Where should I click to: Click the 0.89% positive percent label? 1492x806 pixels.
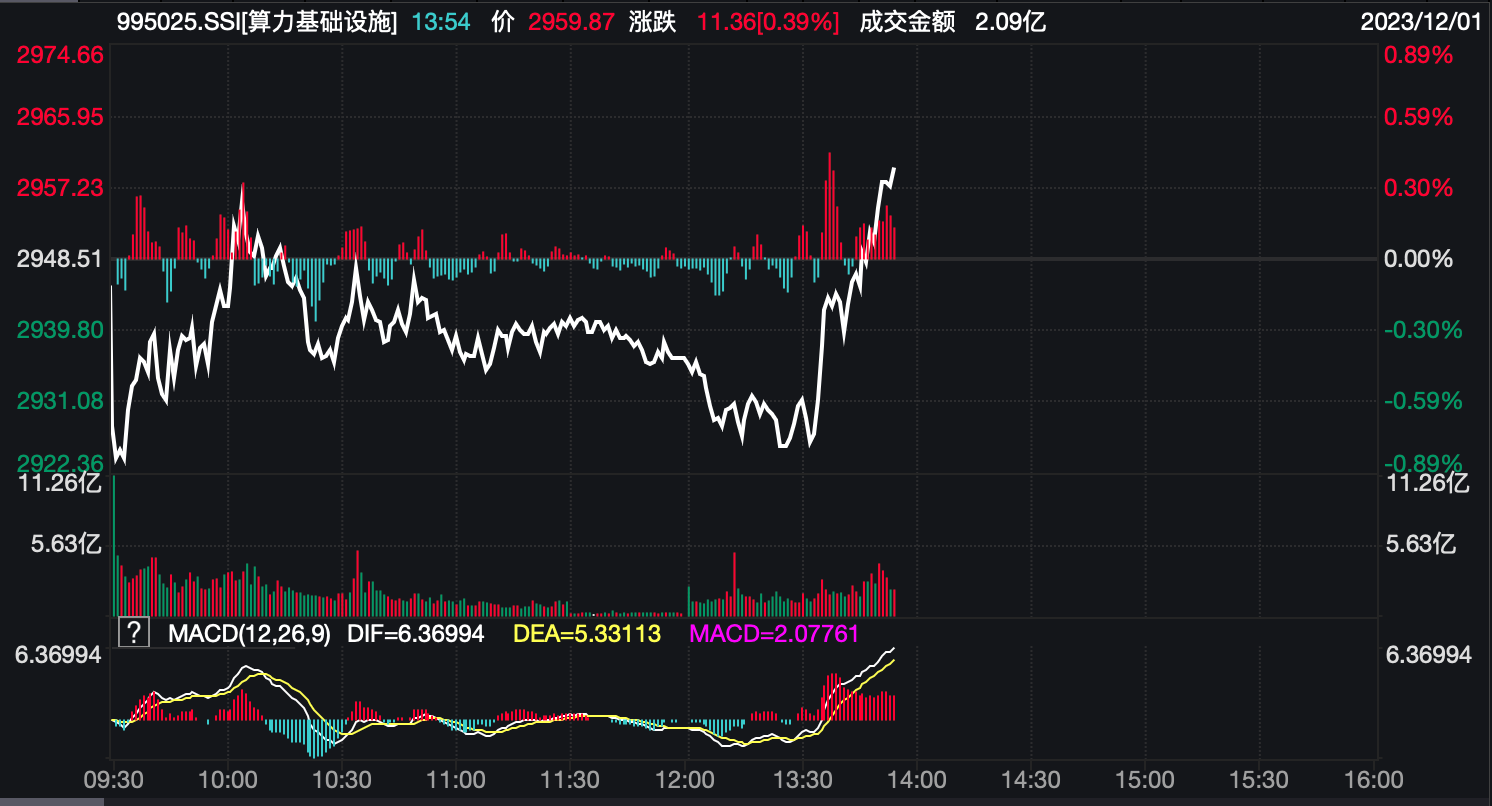pos(1418,55)
